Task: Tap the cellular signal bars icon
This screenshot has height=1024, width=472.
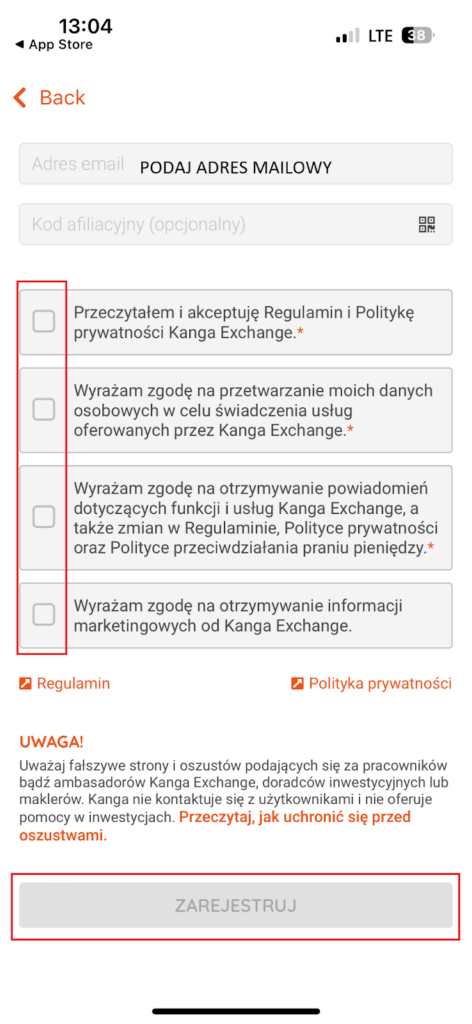Action: coord(348,36)
